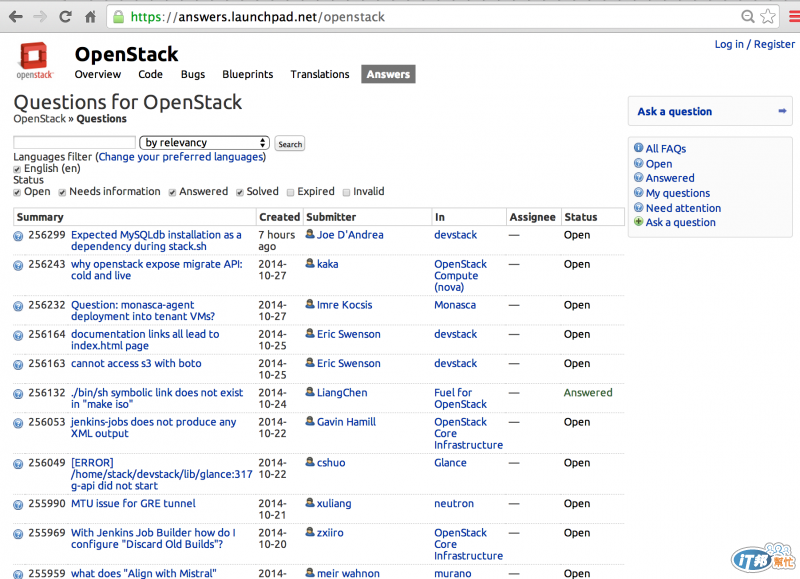Screen dimensions: 800x579
Task: Open submitter Eric Swenson on row 256164
Action: click(x=348, y=334)
